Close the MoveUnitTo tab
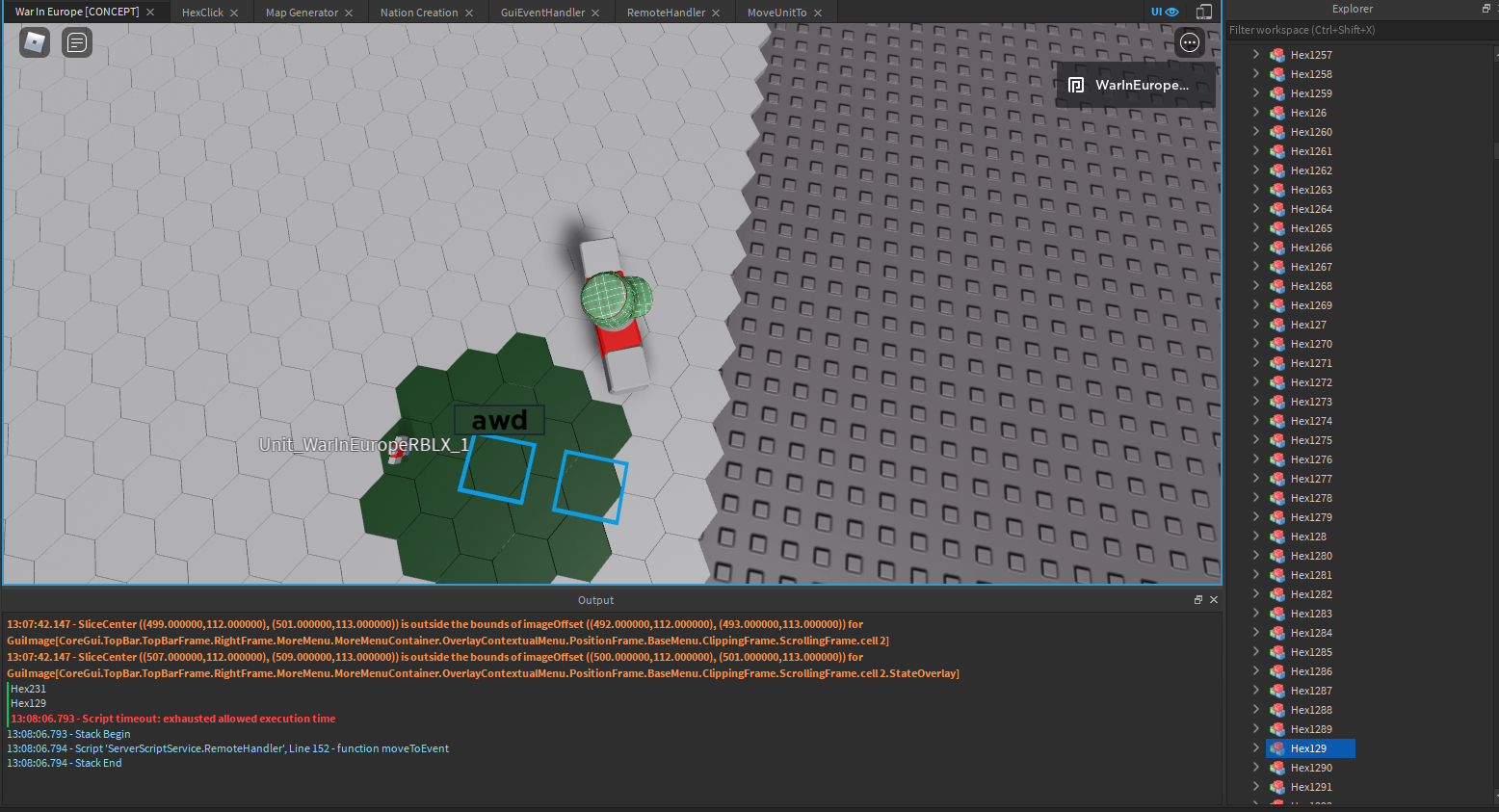This screenshot has width=1499, height=812. coord(818,13)
